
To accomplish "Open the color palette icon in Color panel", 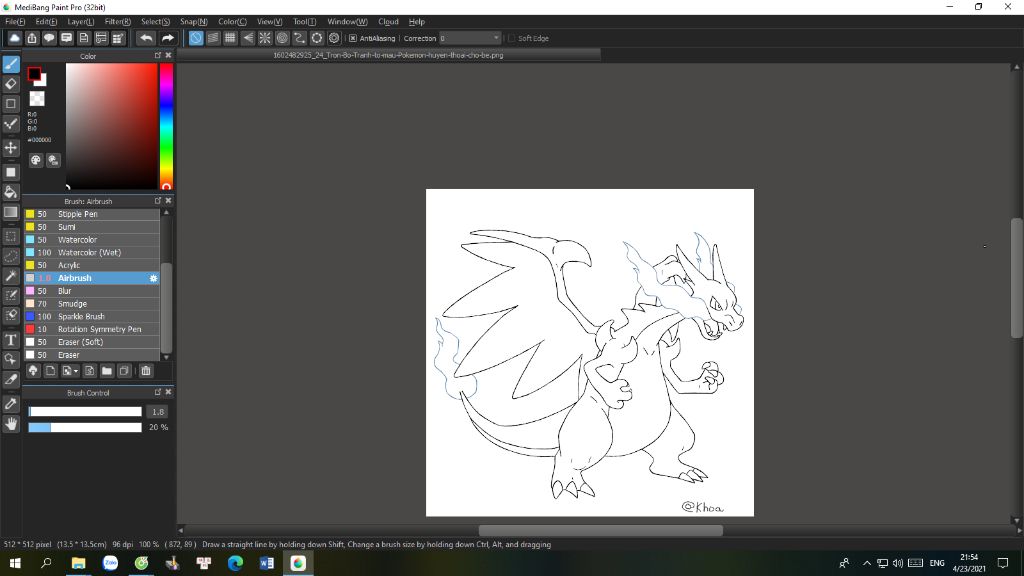I will pos(36,160).
